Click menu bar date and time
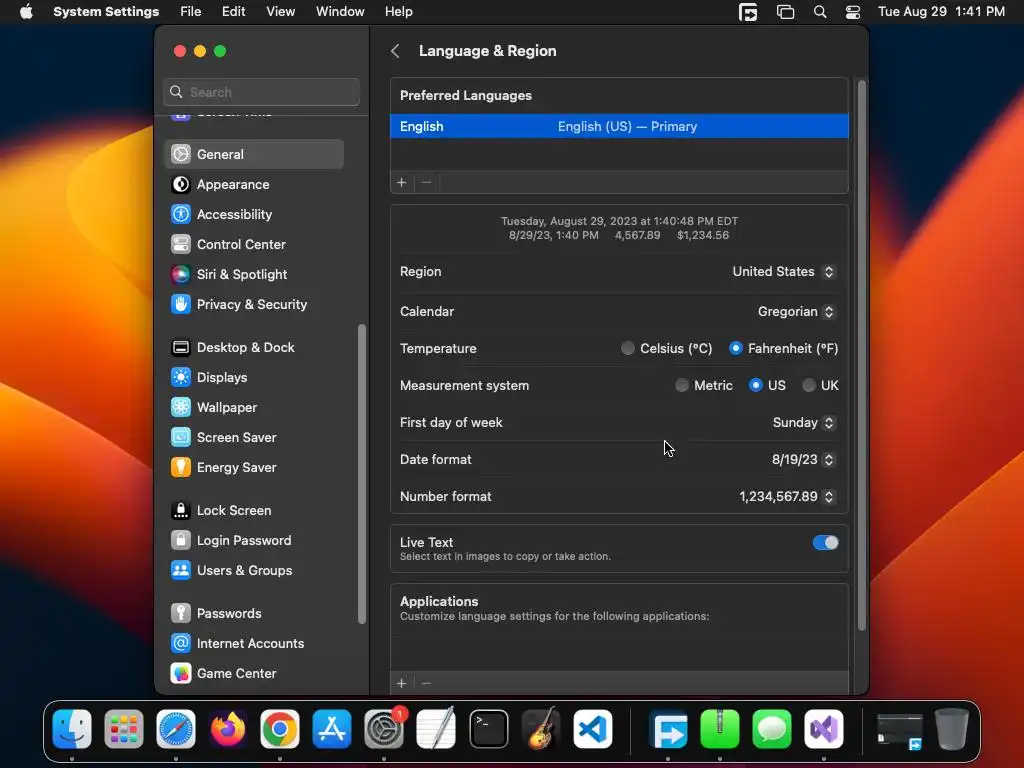This screenshot has height=768, width=1024. point(941,12)
